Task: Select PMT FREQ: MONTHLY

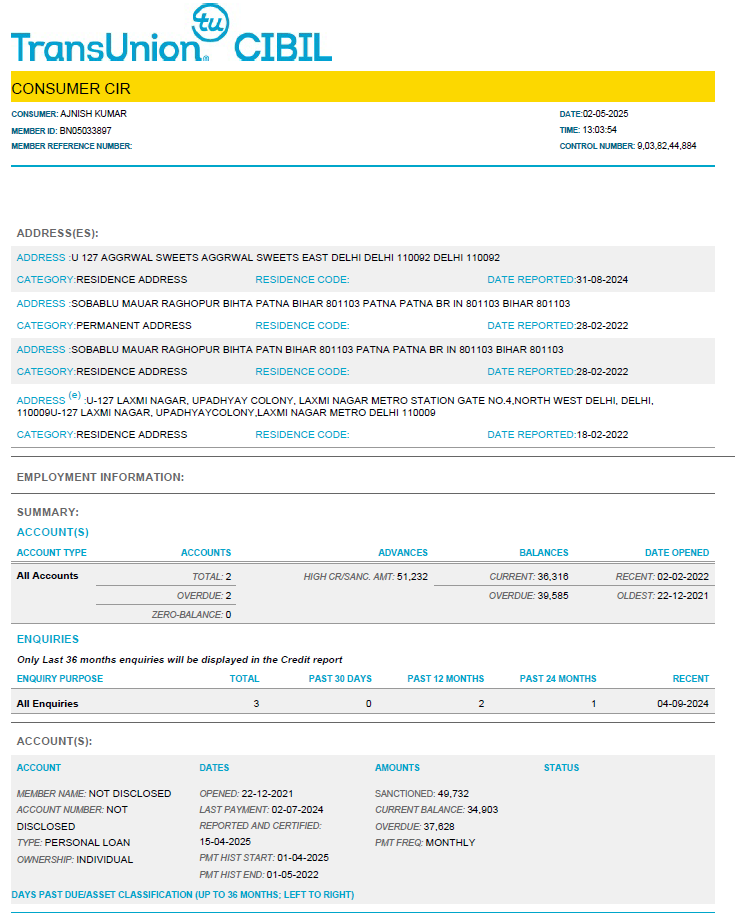Action: [425, 843]
